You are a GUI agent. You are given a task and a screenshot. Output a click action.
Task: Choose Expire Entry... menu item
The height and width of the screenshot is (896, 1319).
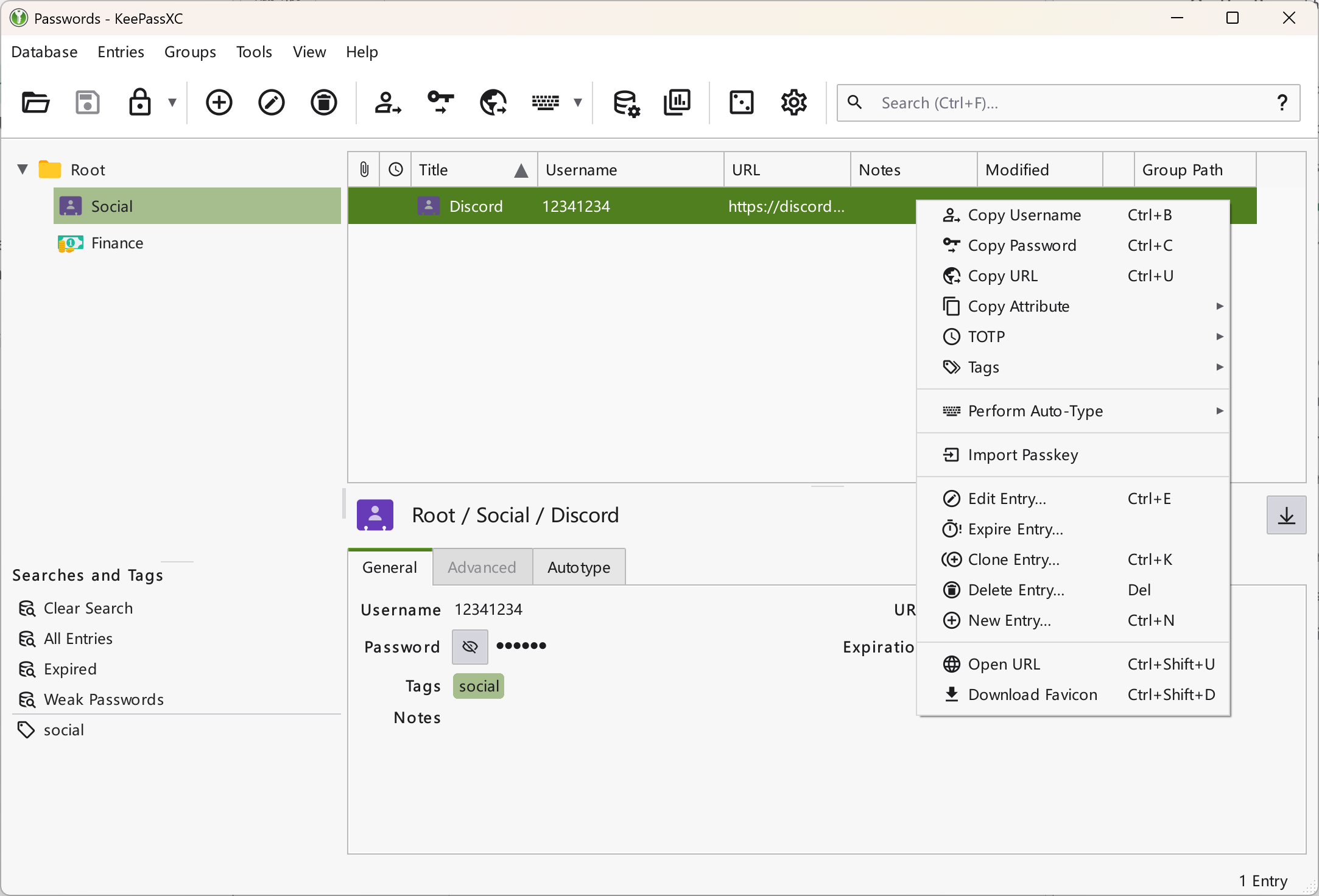pos(1073,529)
